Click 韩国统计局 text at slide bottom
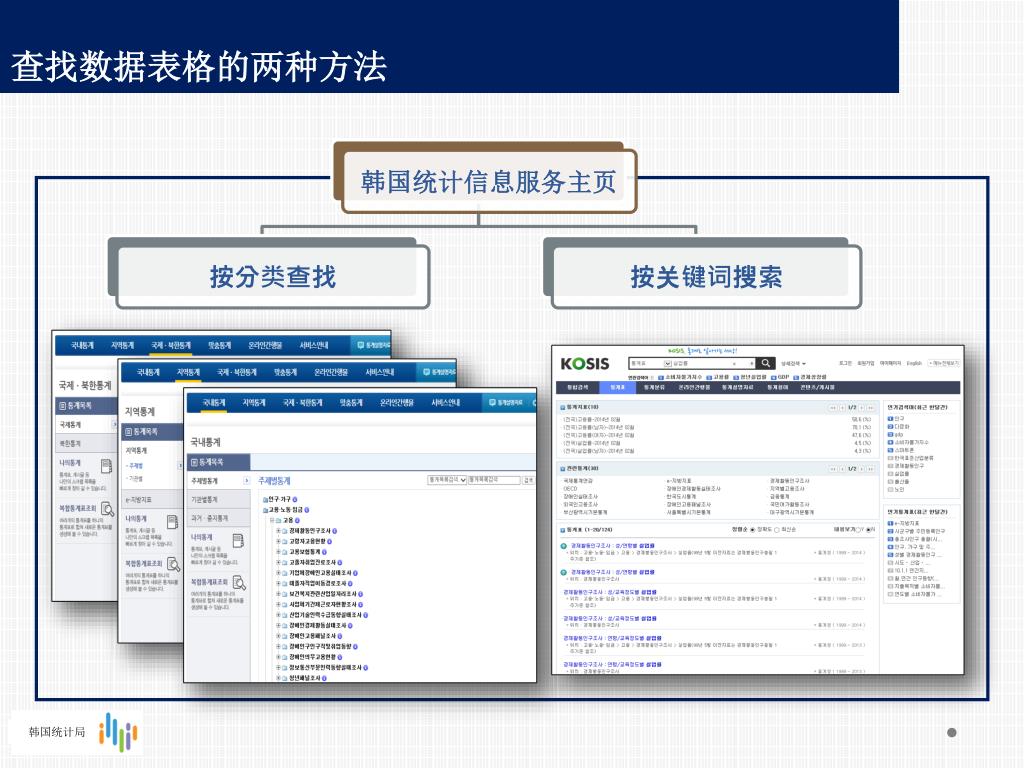1024x768 pixels. point(57,732)
